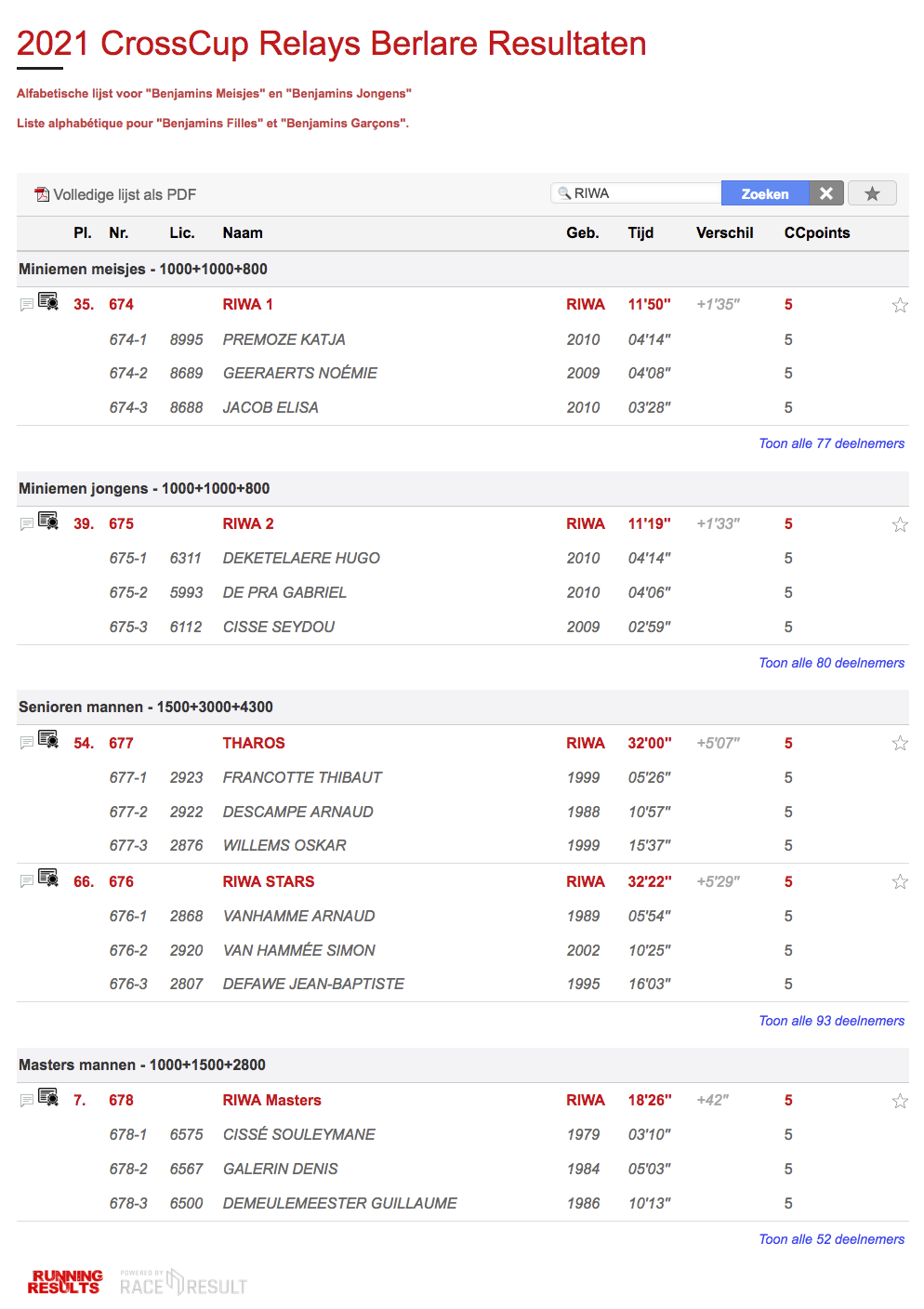Select runner DE PRA GABRIEL
Viewport: 924px width, 1309px height.
click(284, 592)
